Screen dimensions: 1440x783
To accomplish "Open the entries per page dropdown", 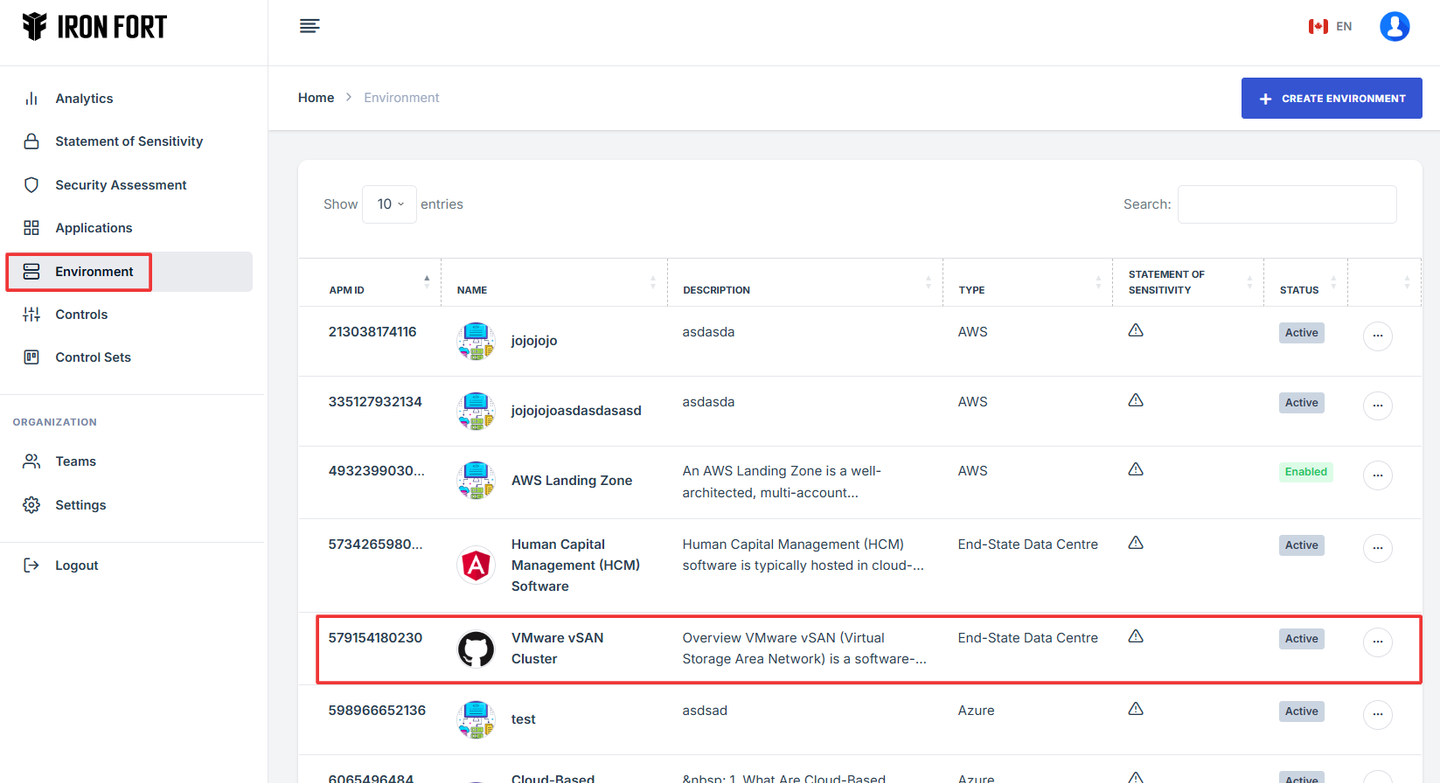I will [x=389, y=204].
